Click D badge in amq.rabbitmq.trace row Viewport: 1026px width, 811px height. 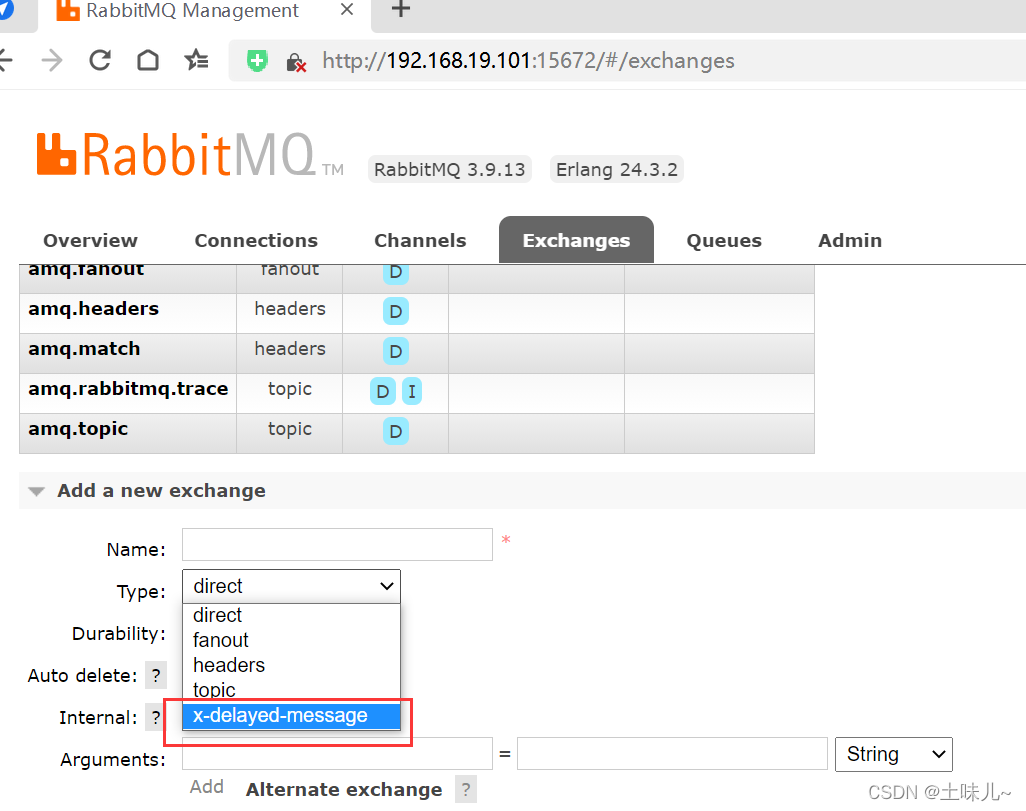tap(383, 391)
